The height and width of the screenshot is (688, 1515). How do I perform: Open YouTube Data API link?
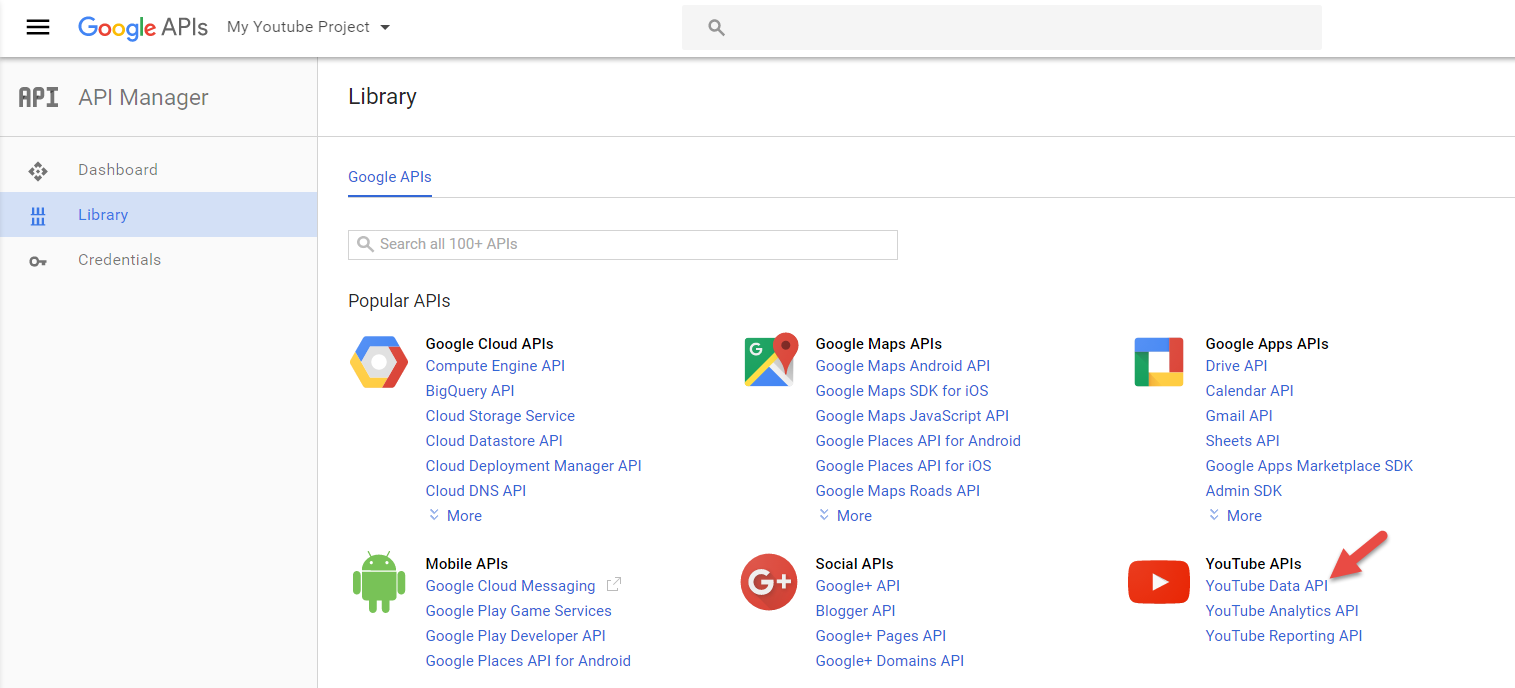tap(1267, 586)
